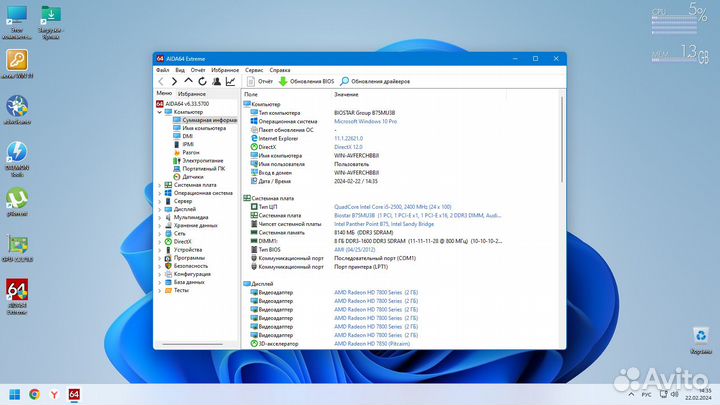Open the Файл menu

pyautogui.click(x=163, y=70)
